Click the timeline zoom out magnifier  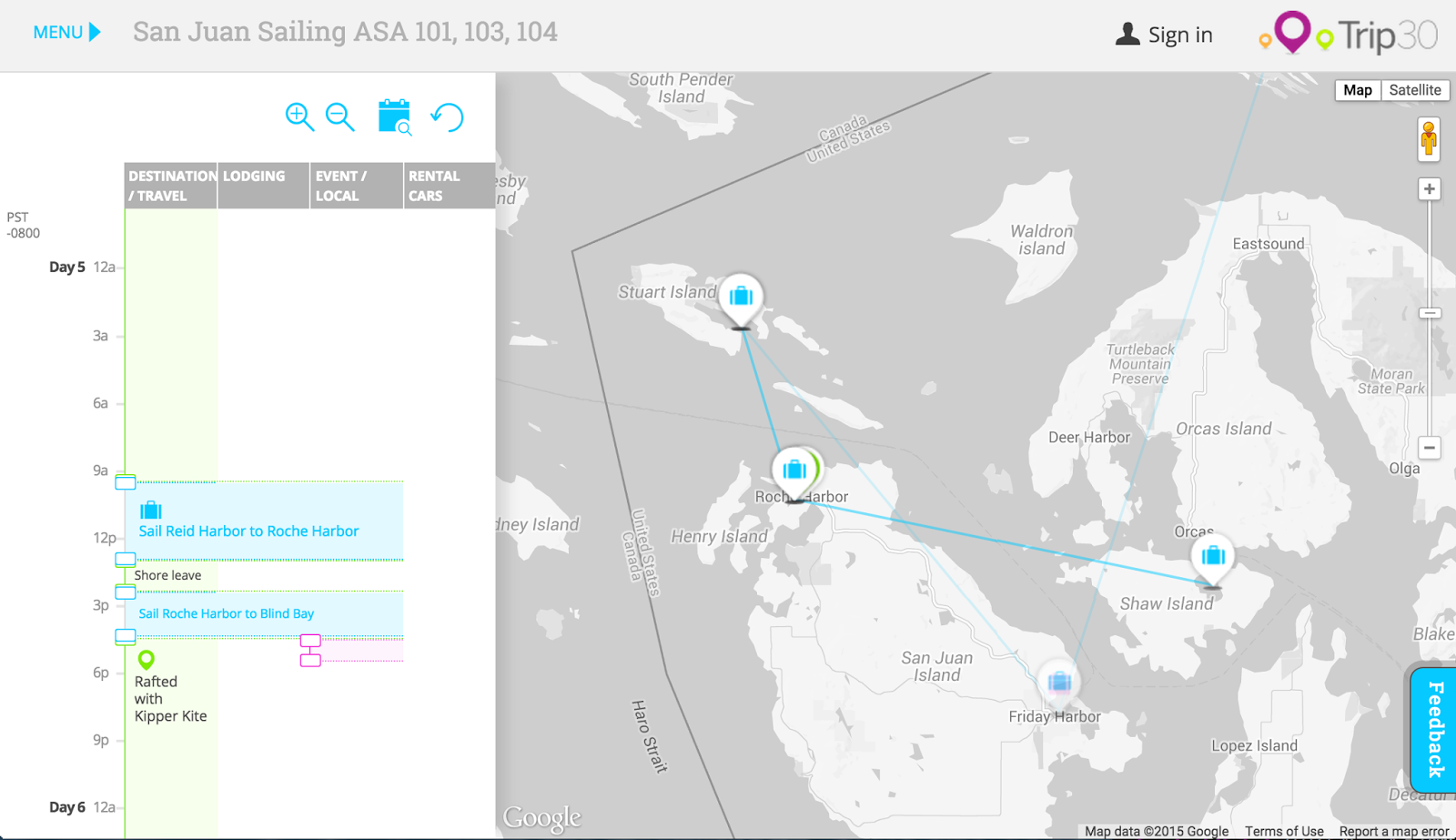[x=339, y=116]
